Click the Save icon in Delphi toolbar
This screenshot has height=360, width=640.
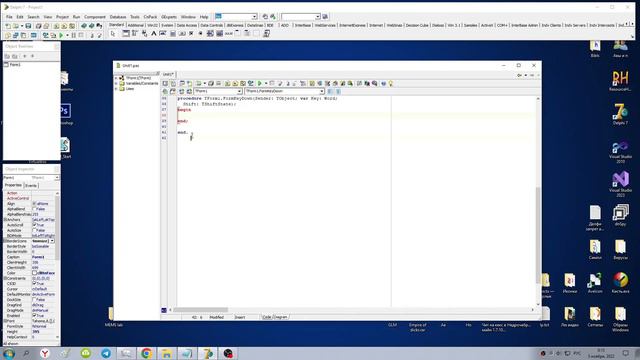coord(28,26)
